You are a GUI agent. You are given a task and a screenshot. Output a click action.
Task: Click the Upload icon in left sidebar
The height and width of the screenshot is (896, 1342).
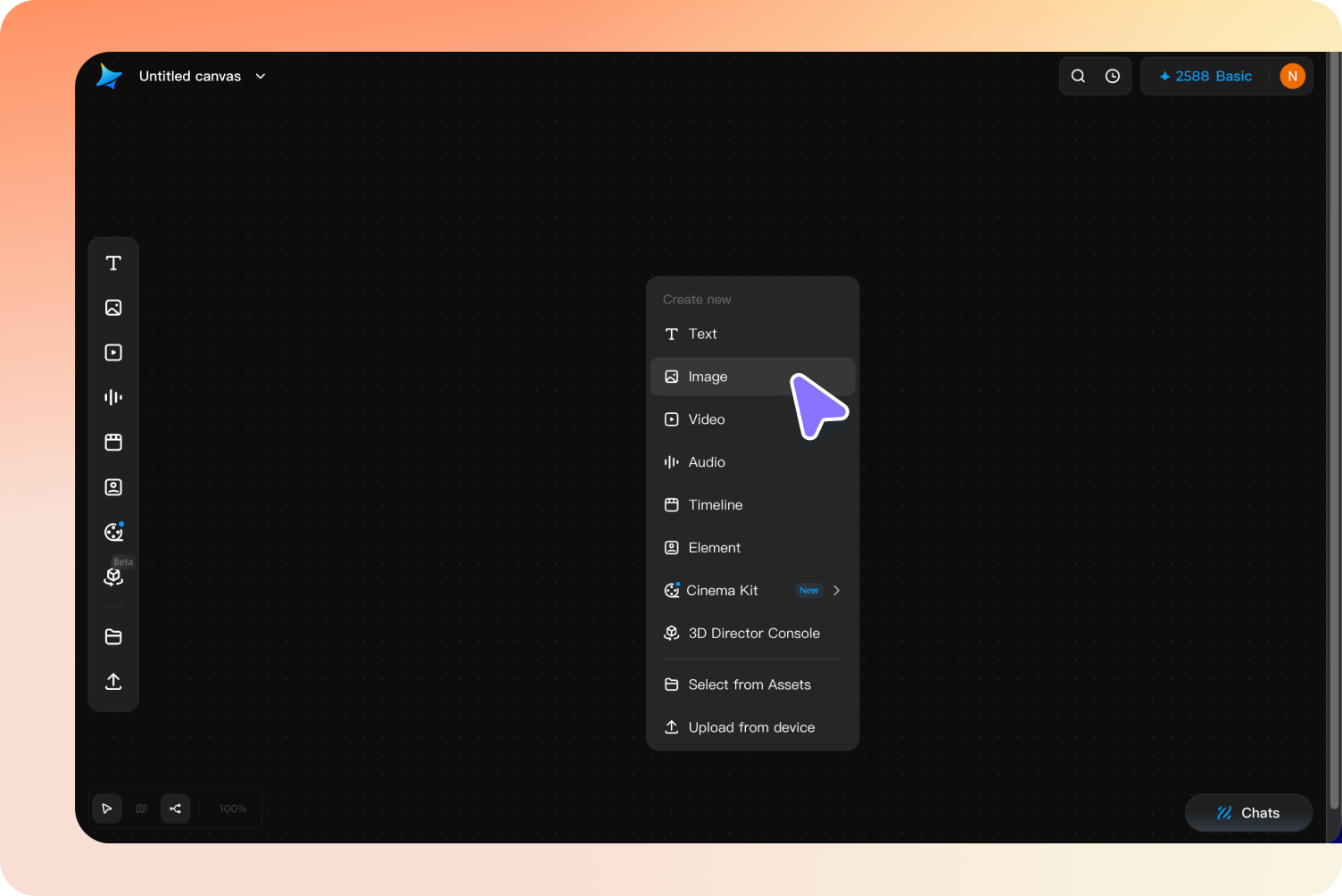click(x=113, y=681)
